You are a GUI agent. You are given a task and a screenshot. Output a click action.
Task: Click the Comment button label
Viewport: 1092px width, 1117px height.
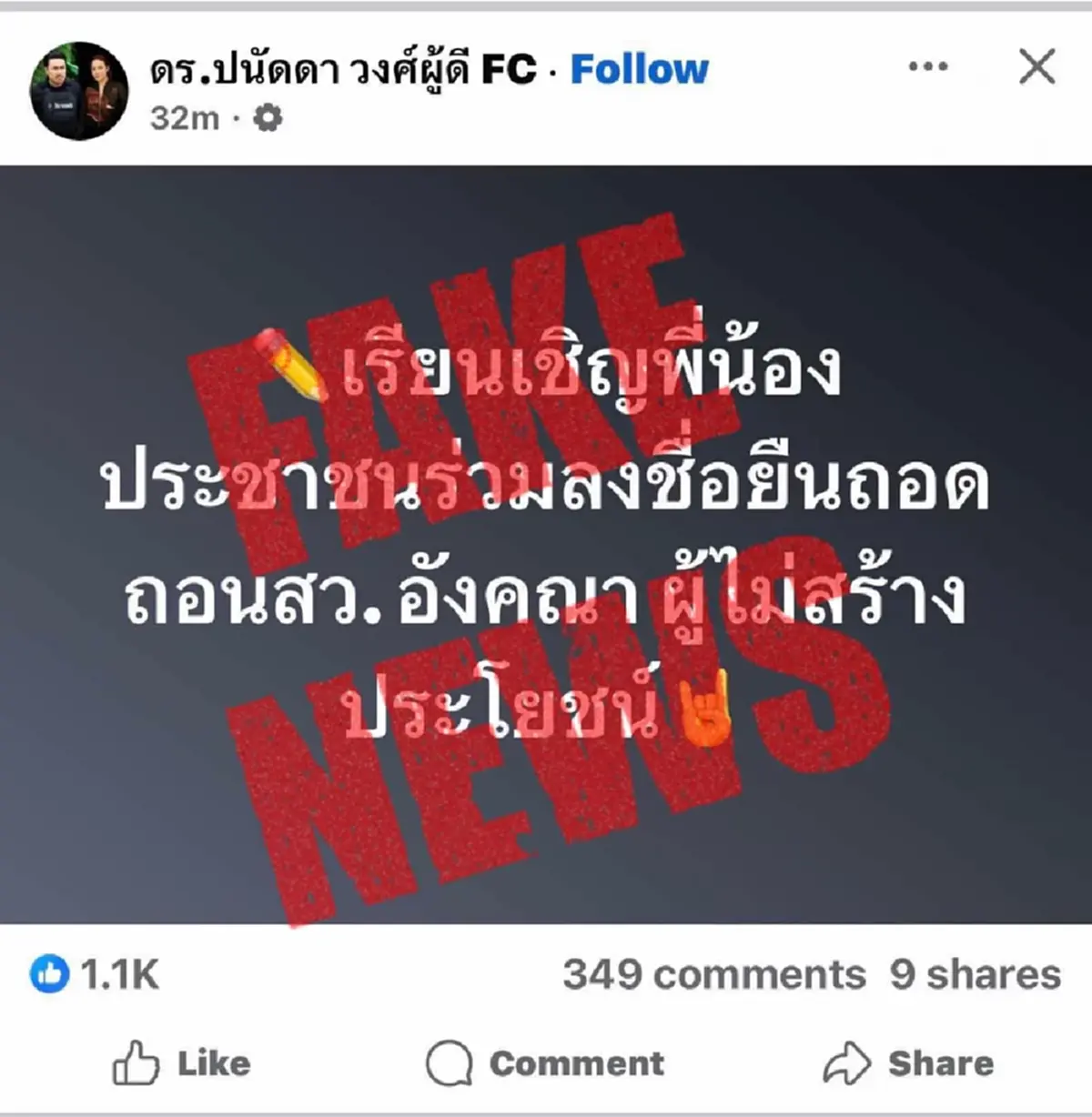point(577,1063)
